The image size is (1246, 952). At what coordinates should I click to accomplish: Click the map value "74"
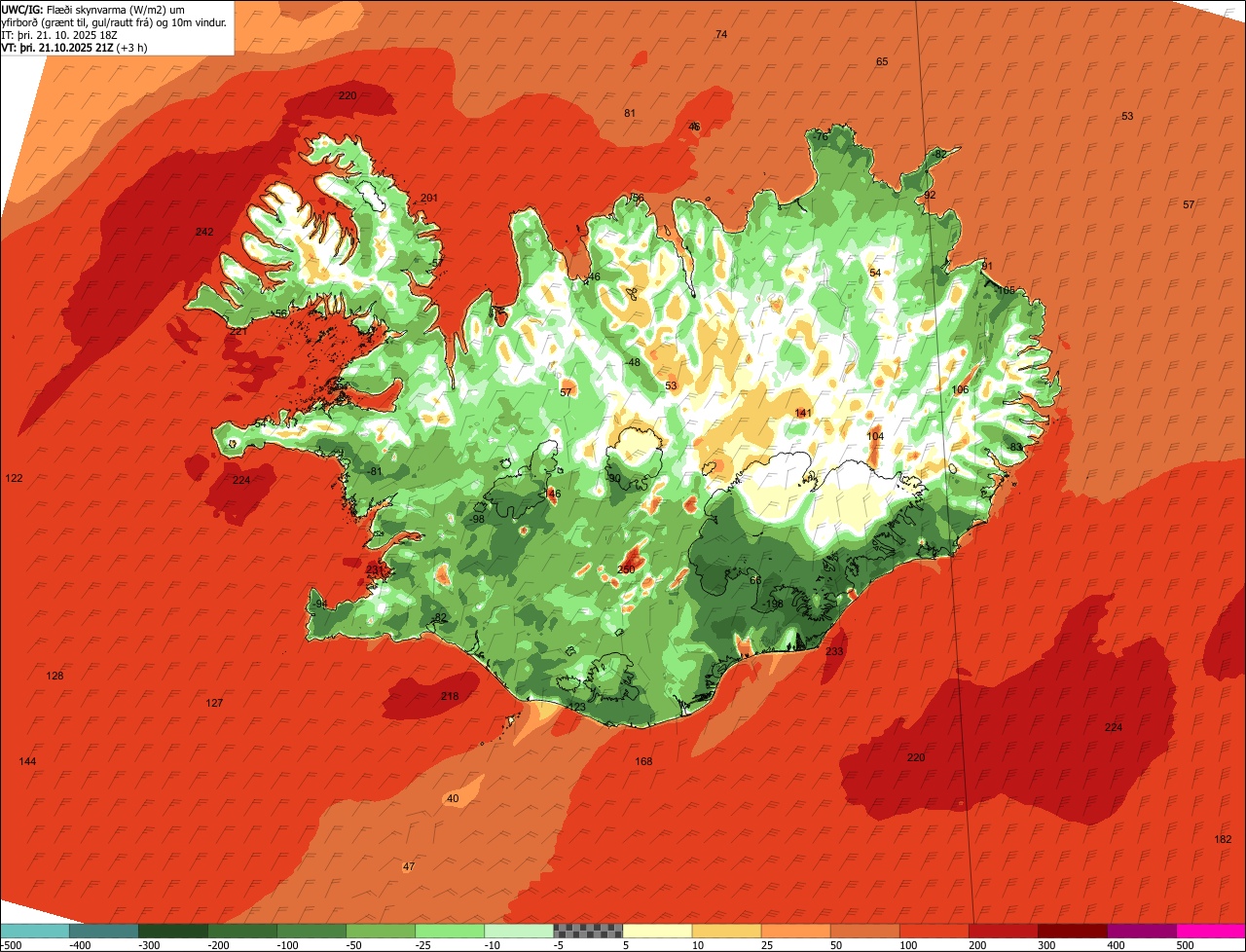(721, 34)
